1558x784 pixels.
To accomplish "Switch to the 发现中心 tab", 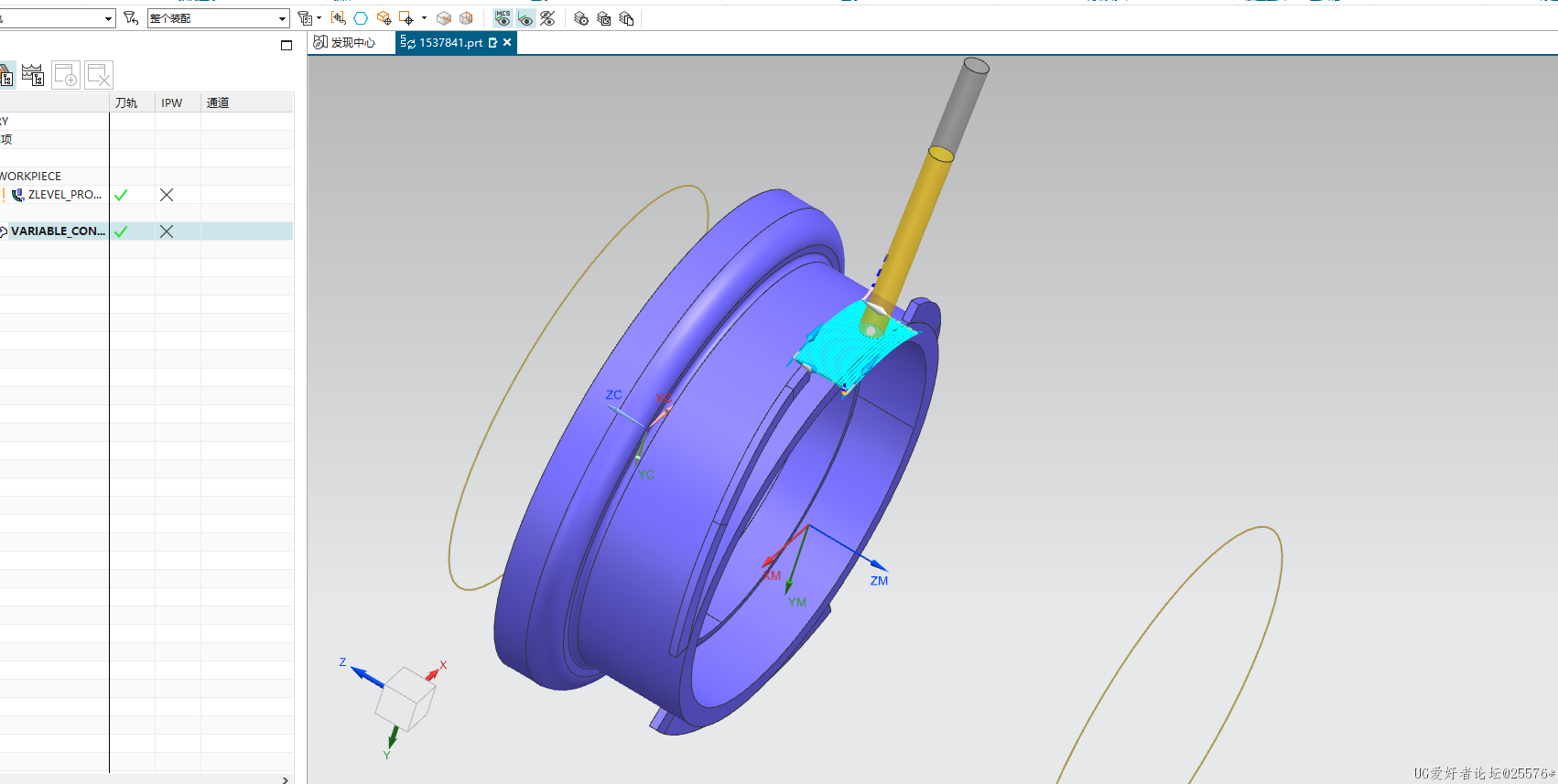I will (x=345, y=43).
